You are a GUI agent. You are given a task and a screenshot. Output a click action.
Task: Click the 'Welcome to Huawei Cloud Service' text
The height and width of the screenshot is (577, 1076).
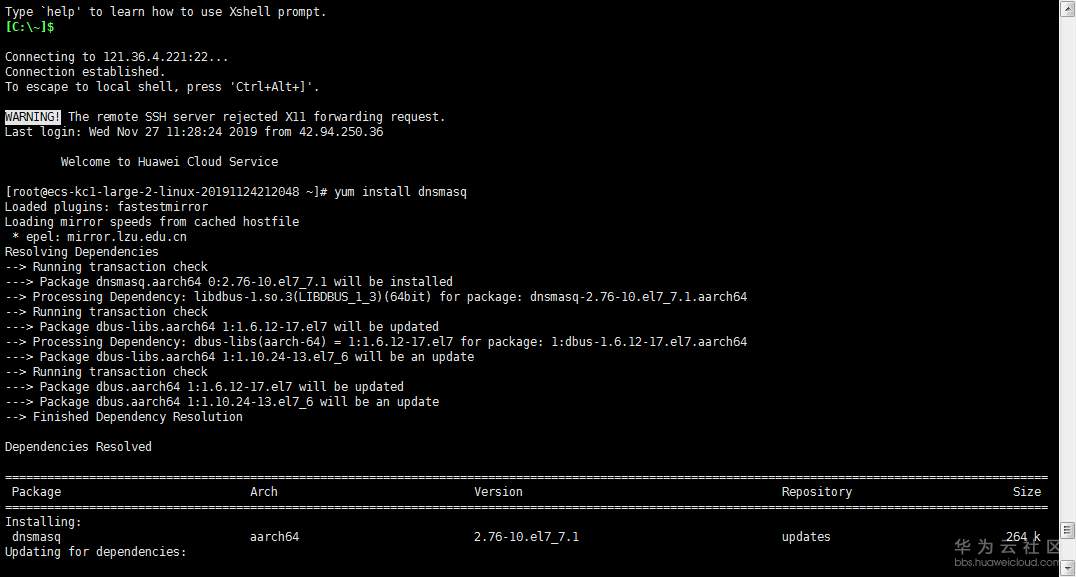169,162
